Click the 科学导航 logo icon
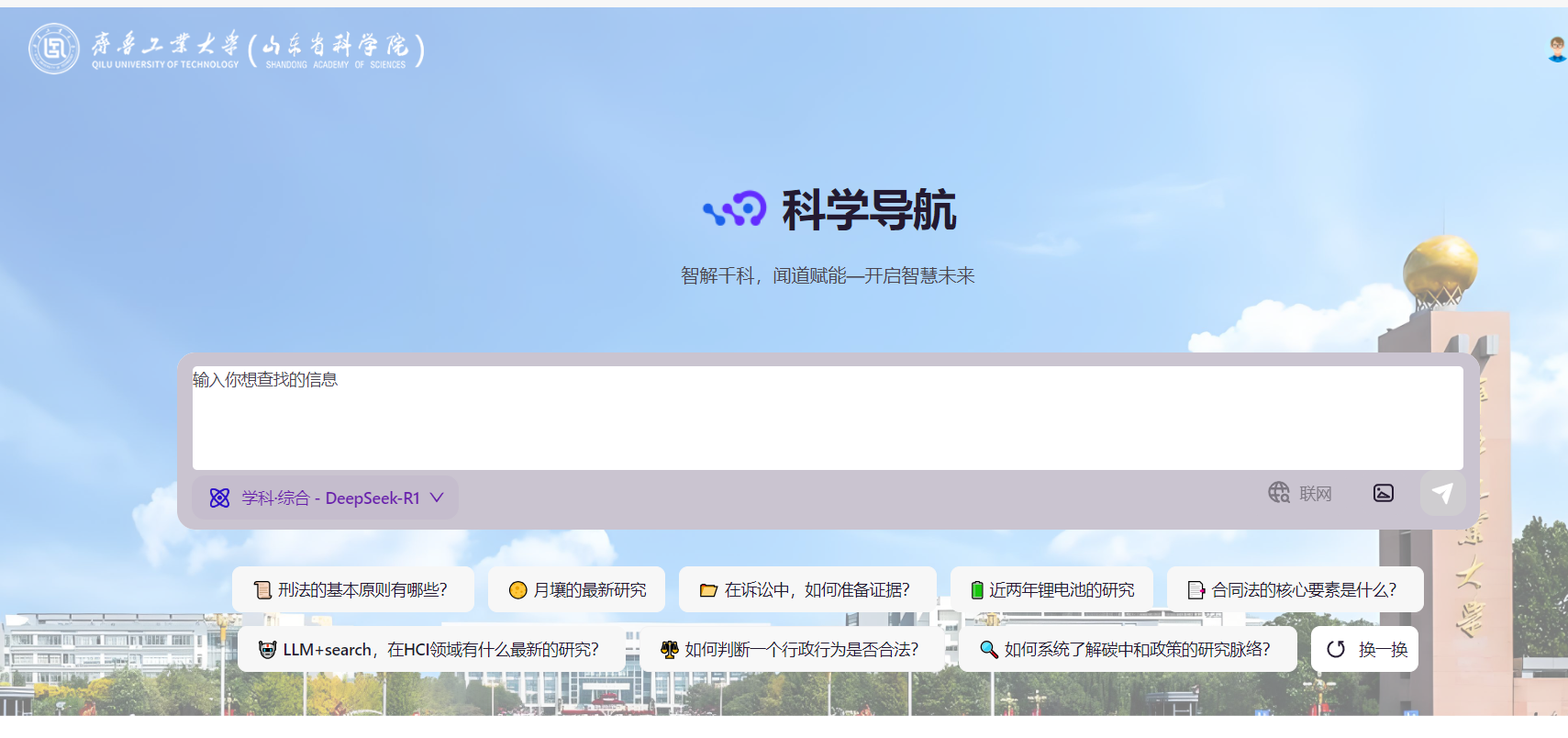 click(x=735, y=209)
